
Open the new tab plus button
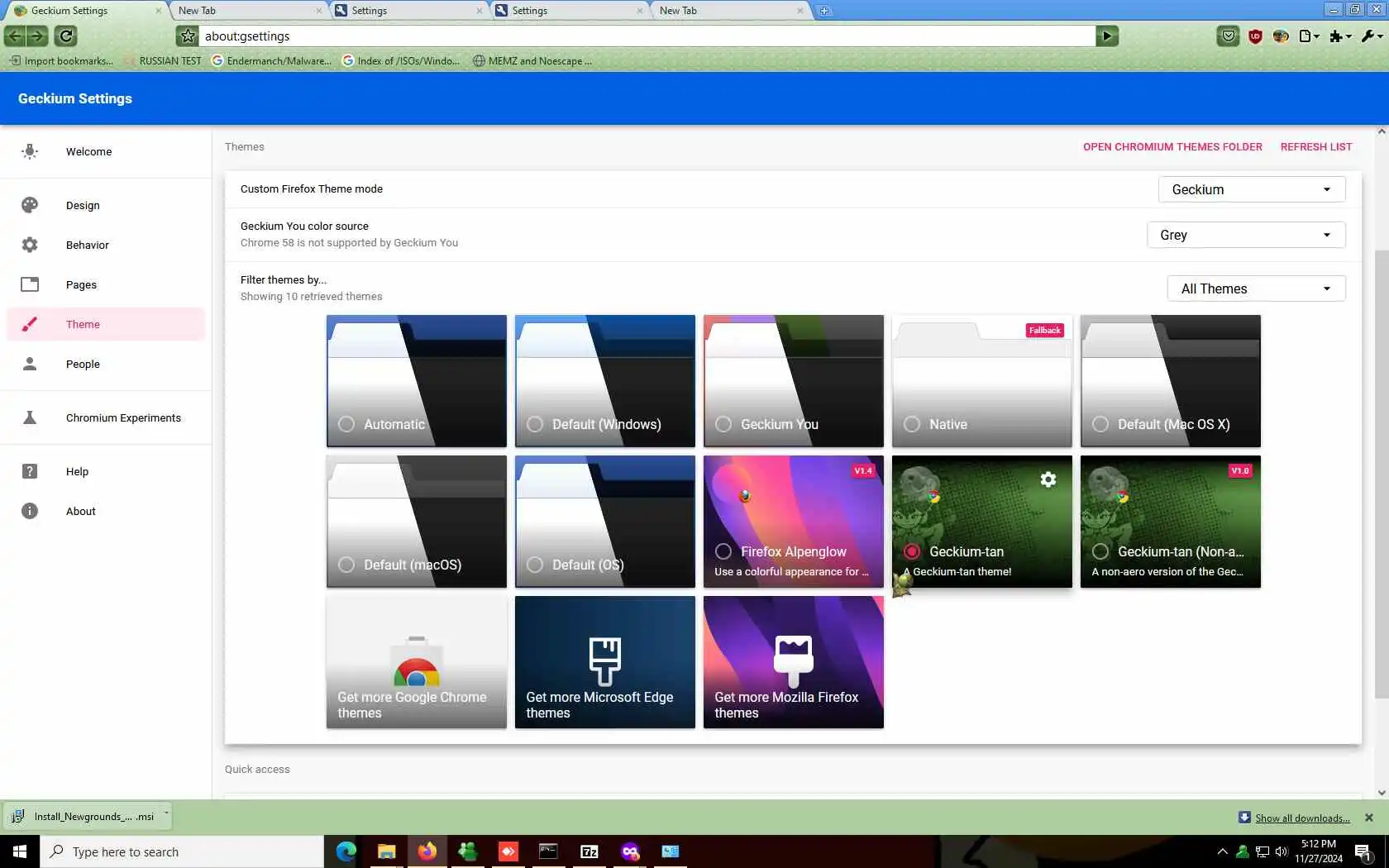pos(824,11)
